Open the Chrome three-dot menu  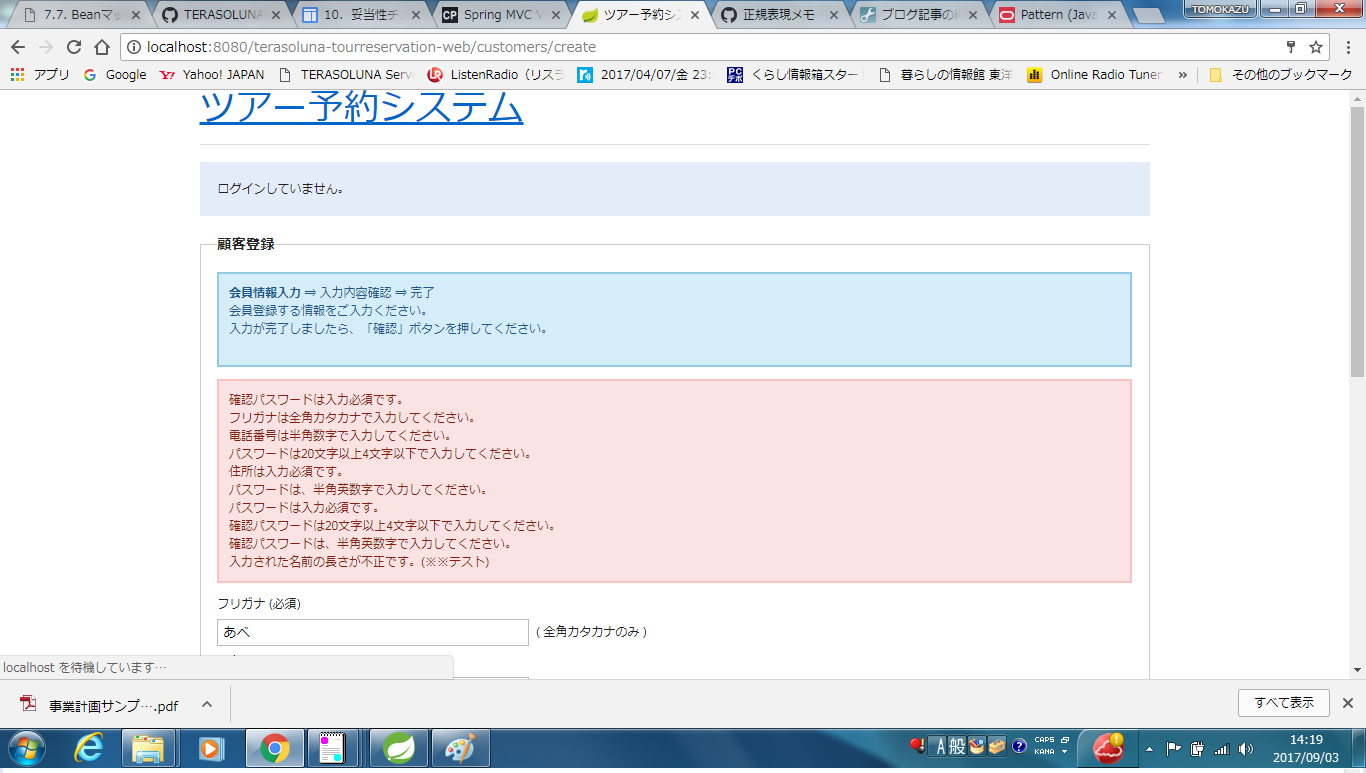click(x=1346, y=47)
